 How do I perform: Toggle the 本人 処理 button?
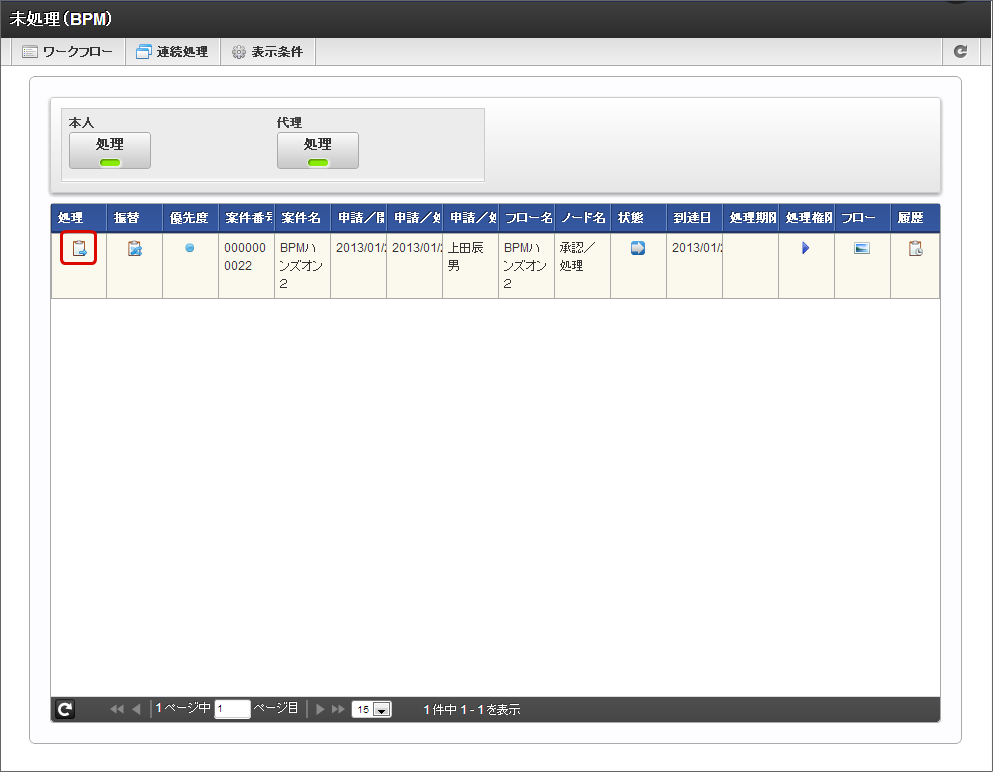click(110, 150)
